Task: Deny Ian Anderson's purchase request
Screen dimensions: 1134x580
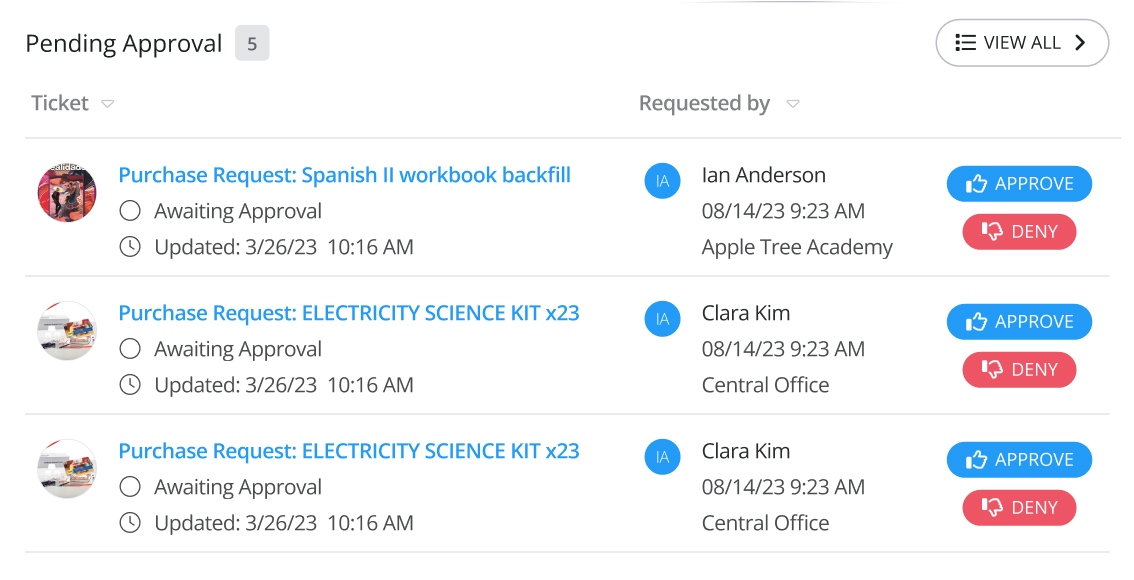Action: pos(1019,232)
